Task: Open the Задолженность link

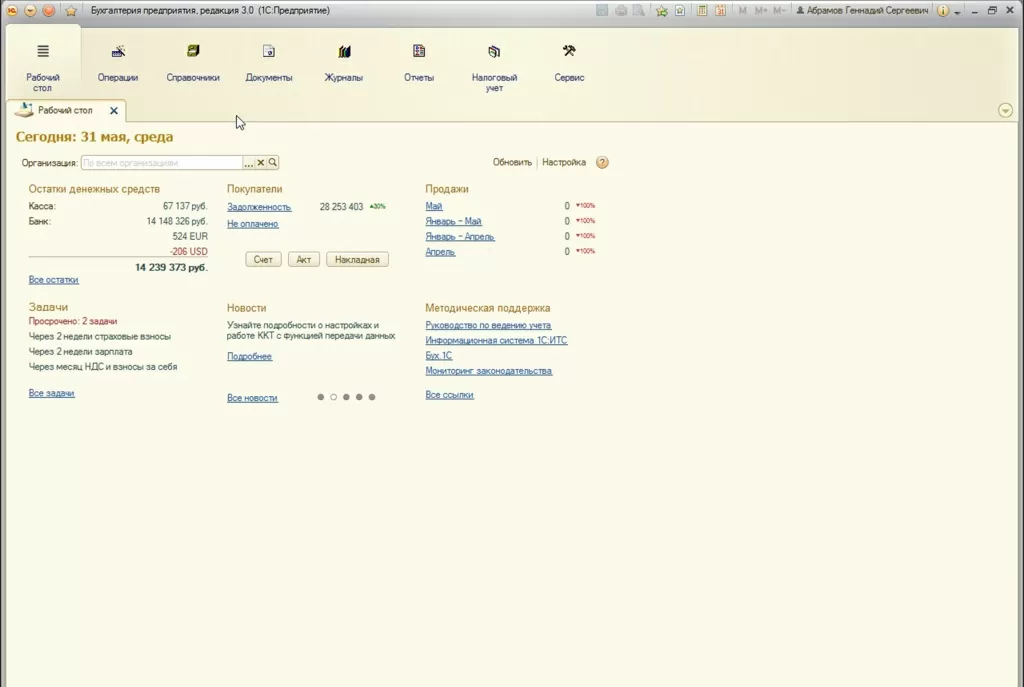Action: 259,207
